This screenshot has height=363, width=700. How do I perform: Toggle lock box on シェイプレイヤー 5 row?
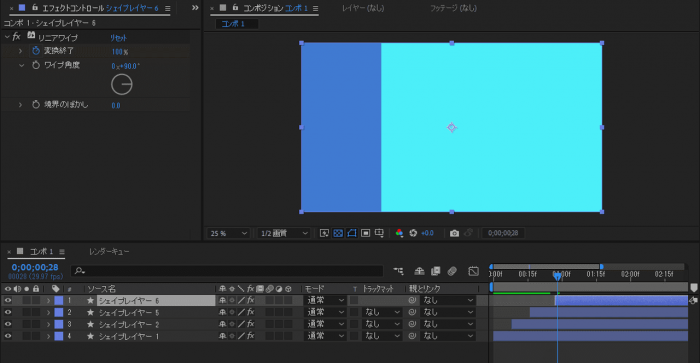tap(36, 312)
